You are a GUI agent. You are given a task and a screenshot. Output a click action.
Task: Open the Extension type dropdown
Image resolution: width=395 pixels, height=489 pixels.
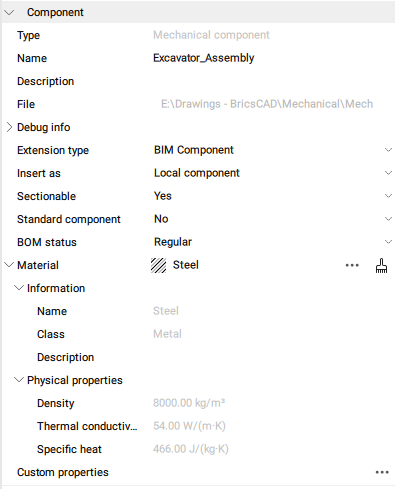(272, 150)
